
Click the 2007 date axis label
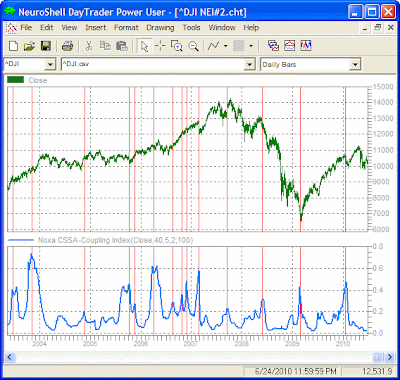pos(191,343)
